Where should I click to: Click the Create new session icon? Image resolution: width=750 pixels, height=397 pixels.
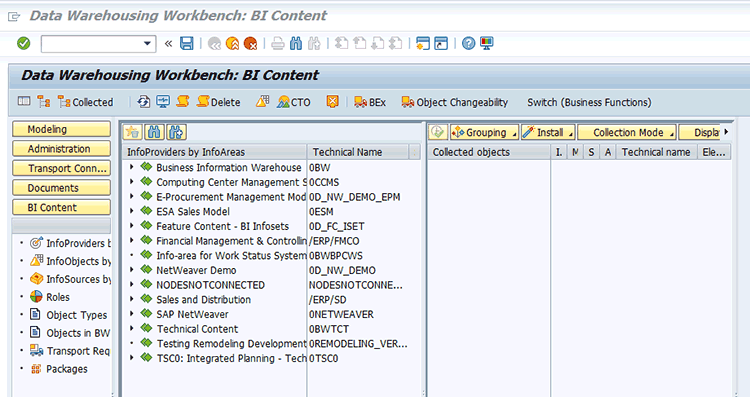pyautogui.click(x=423, y=44)
